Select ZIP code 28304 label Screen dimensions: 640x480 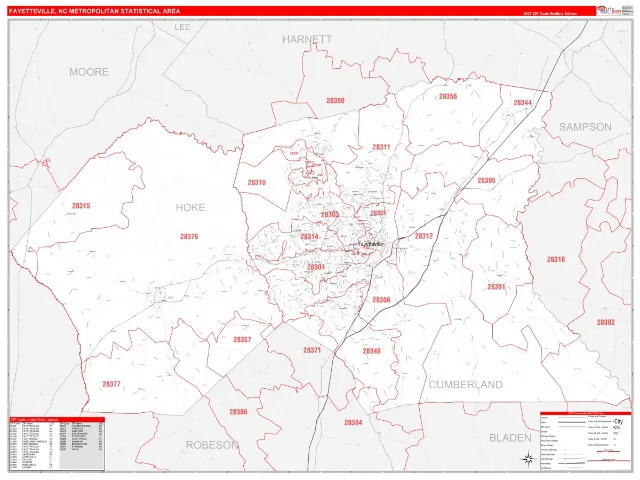point(316,267)
